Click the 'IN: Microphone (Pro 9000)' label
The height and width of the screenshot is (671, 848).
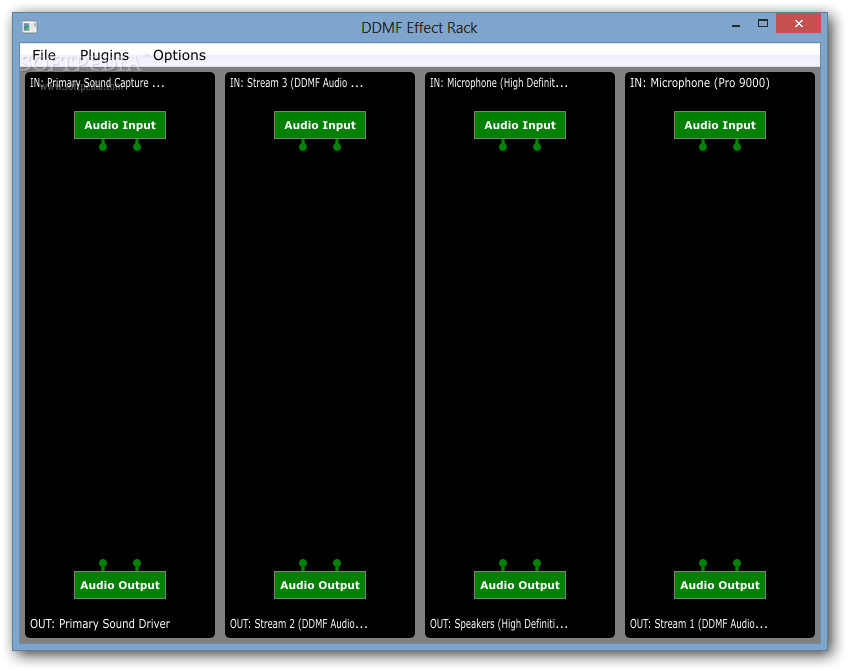pos(700,83)
